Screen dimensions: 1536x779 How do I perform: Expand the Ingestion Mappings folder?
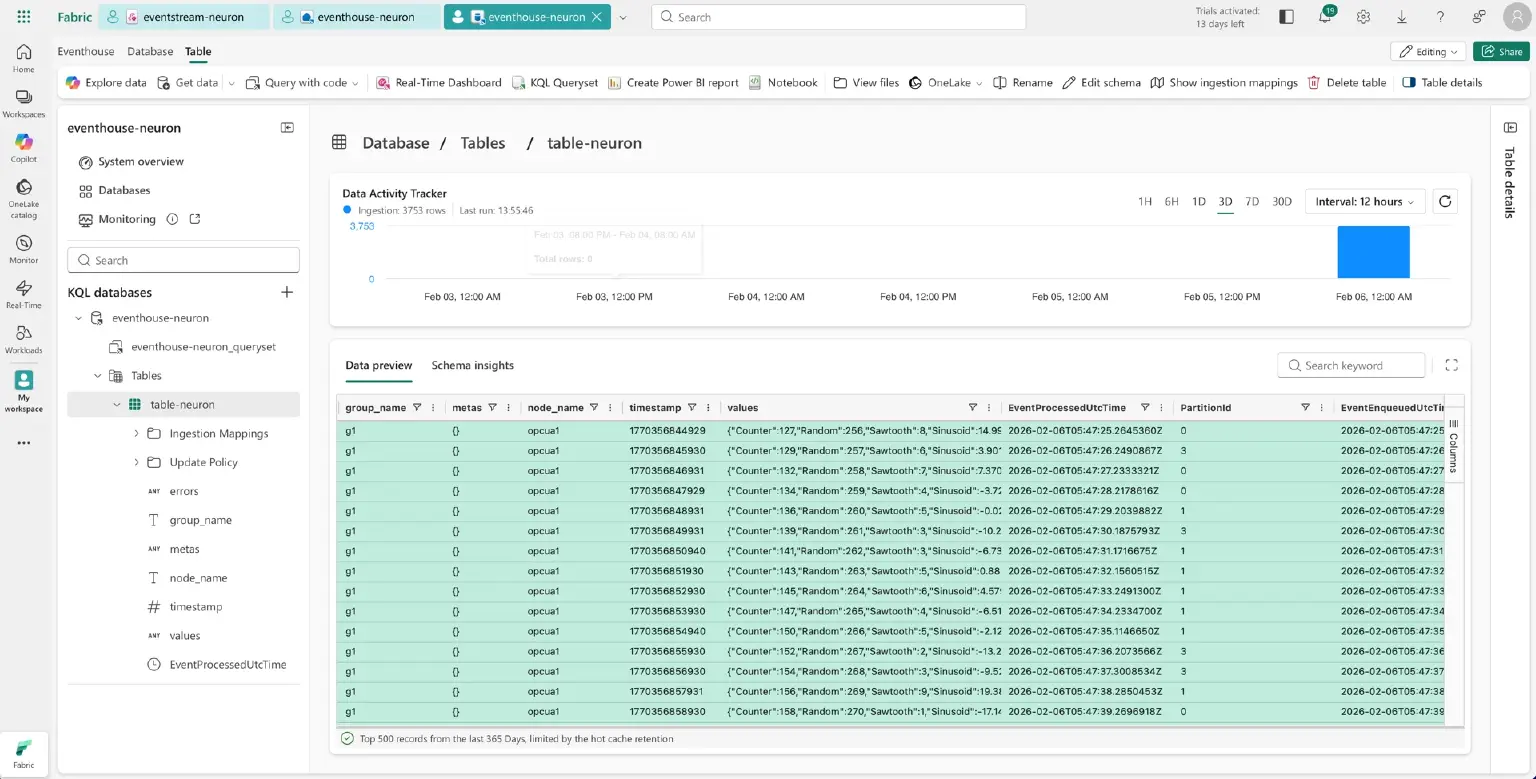(x=136, y=434)
